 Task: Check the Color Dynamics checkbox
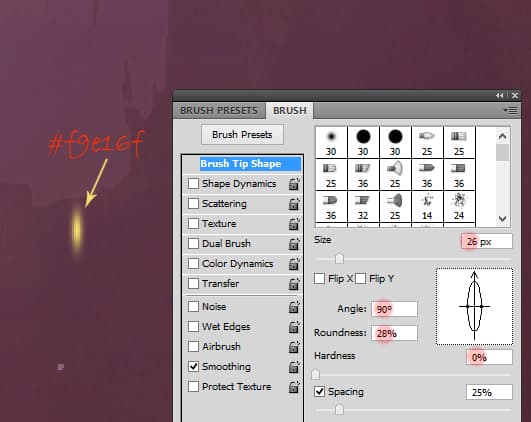193,263
